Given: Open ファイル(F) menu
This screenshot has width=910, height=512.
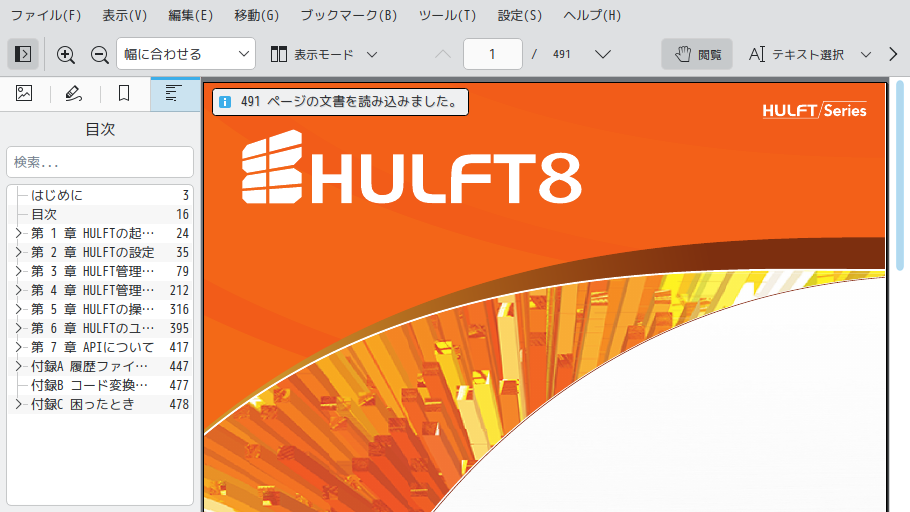Looking at the screenshot, I should click(x=46, y=15).
